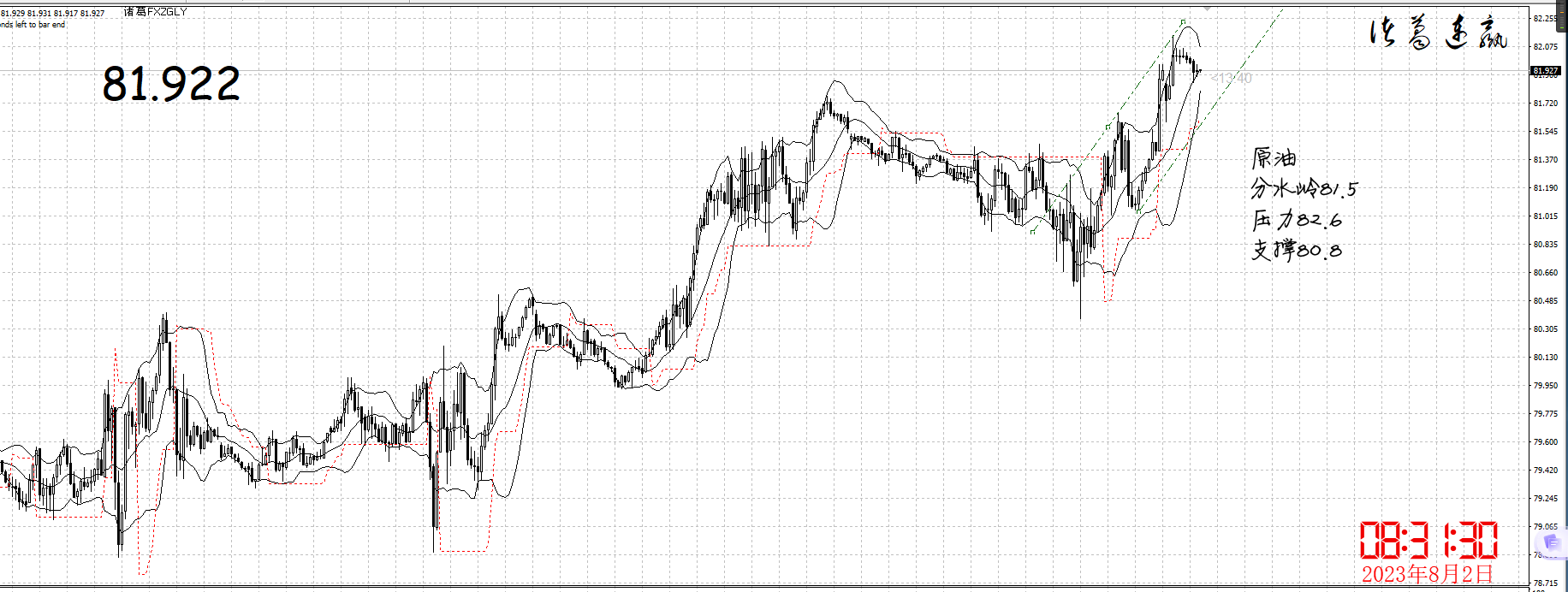Click the 82.075 price axis label

click(x=1546, y=47)
